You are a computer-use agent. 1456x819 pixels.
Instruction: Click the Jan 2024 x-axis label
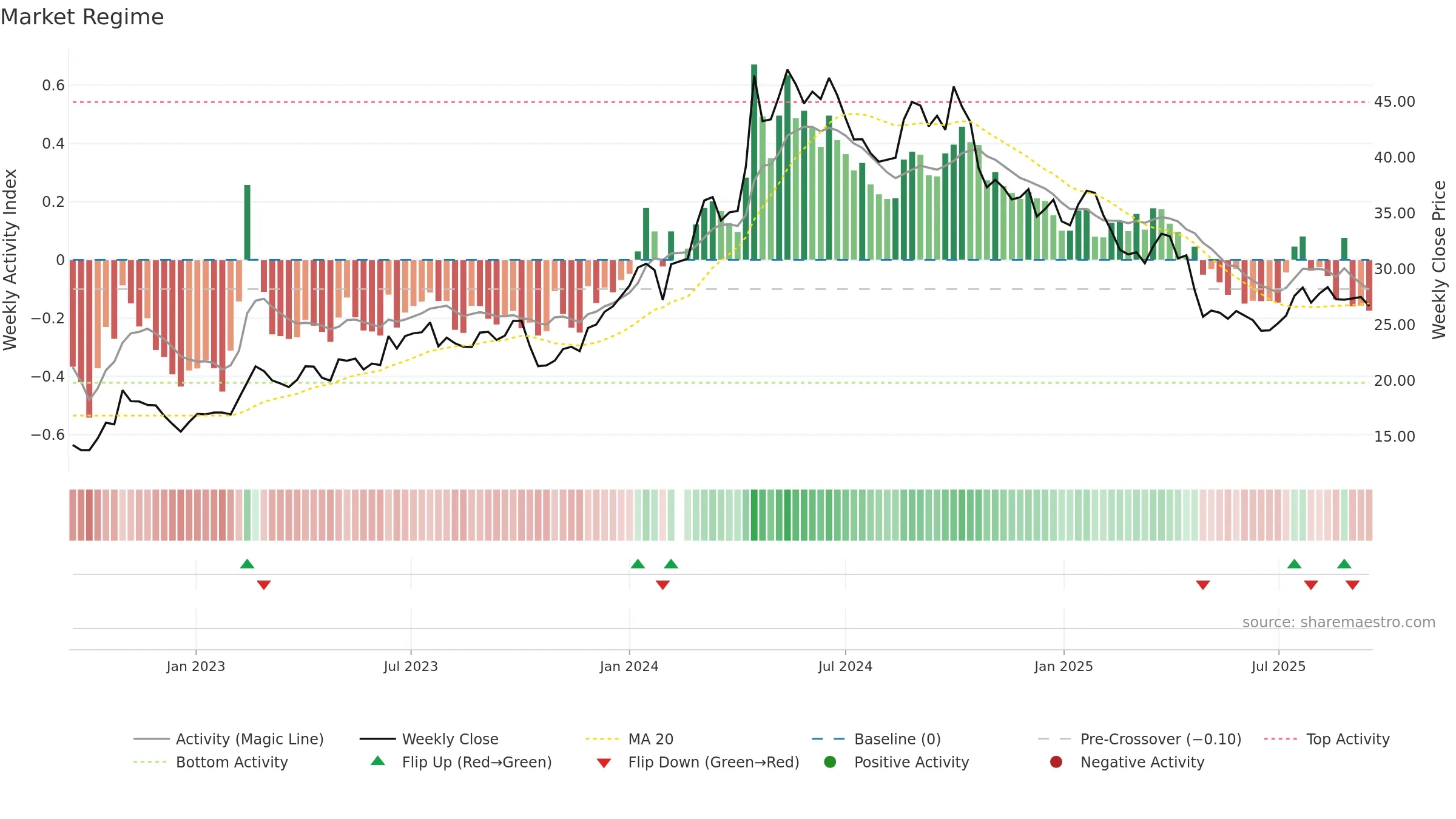coord(629,666)
